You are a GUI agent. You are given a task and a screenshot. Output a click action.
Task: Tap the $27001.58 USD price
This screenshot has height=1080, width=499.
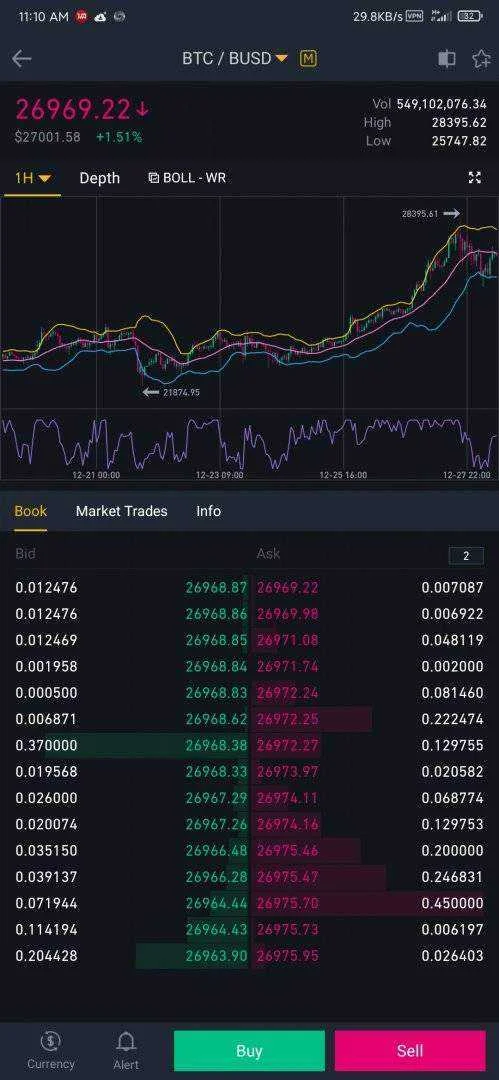(48, 137)
